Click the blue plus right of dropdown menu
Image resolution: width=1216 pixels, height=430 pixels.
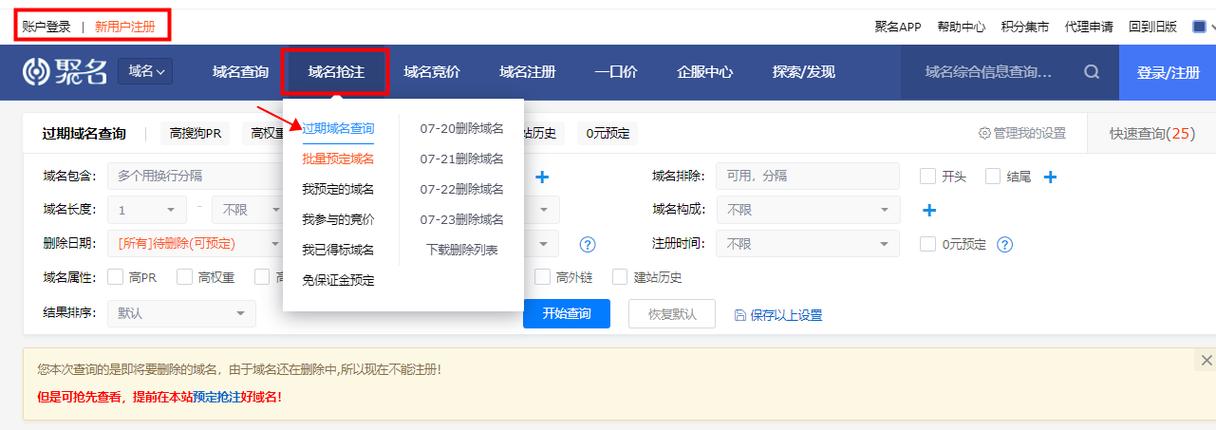542,177
